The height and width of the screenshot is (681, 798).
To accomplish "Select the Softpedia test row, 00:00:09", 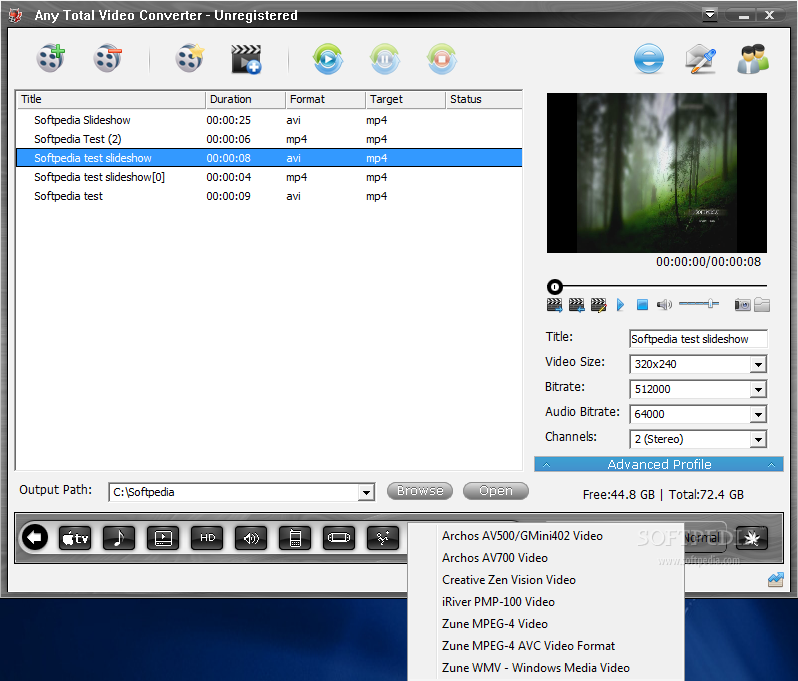I will pyautogui.click(x=269, y=196).
